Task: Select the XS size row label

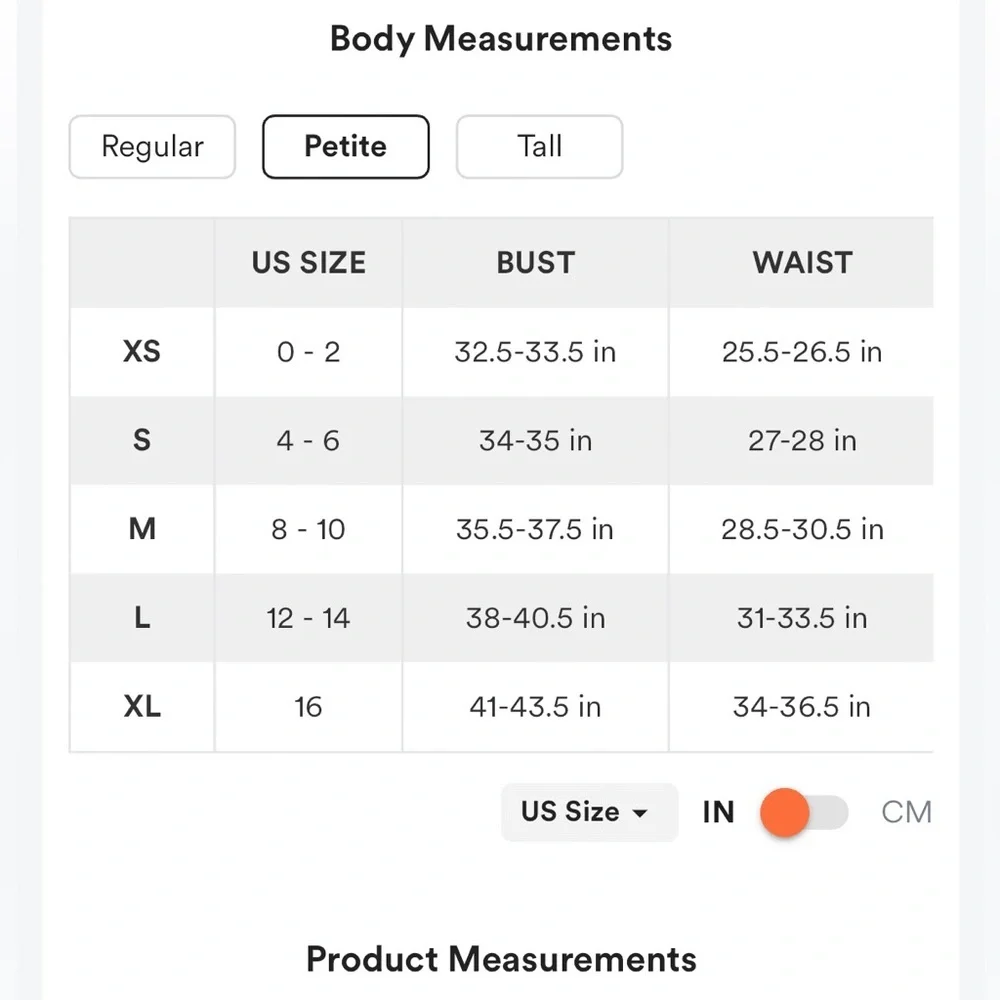Action: [142, 352]
